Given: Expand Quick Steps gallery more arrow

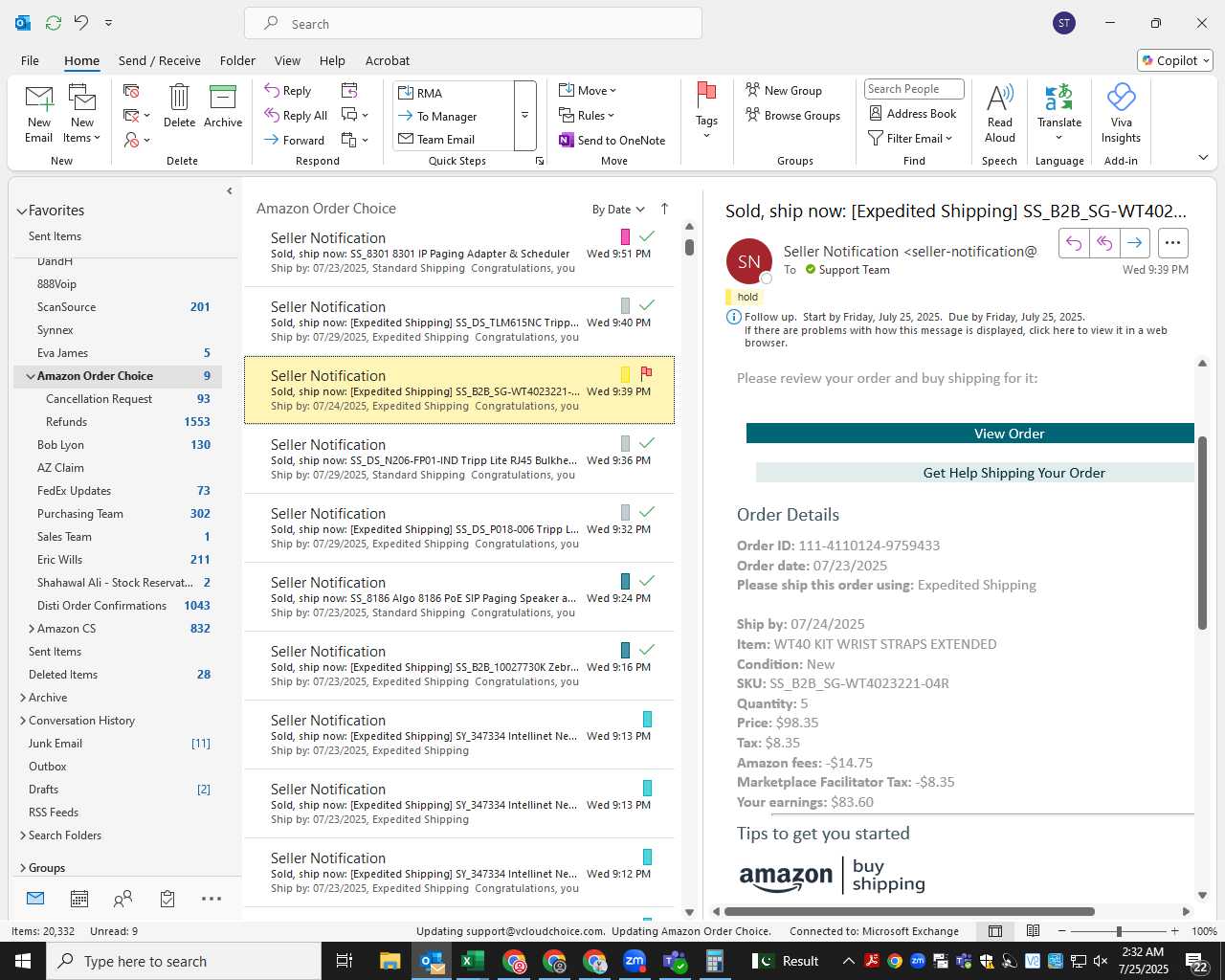Looking at the screenshot, I should (524, 115).
